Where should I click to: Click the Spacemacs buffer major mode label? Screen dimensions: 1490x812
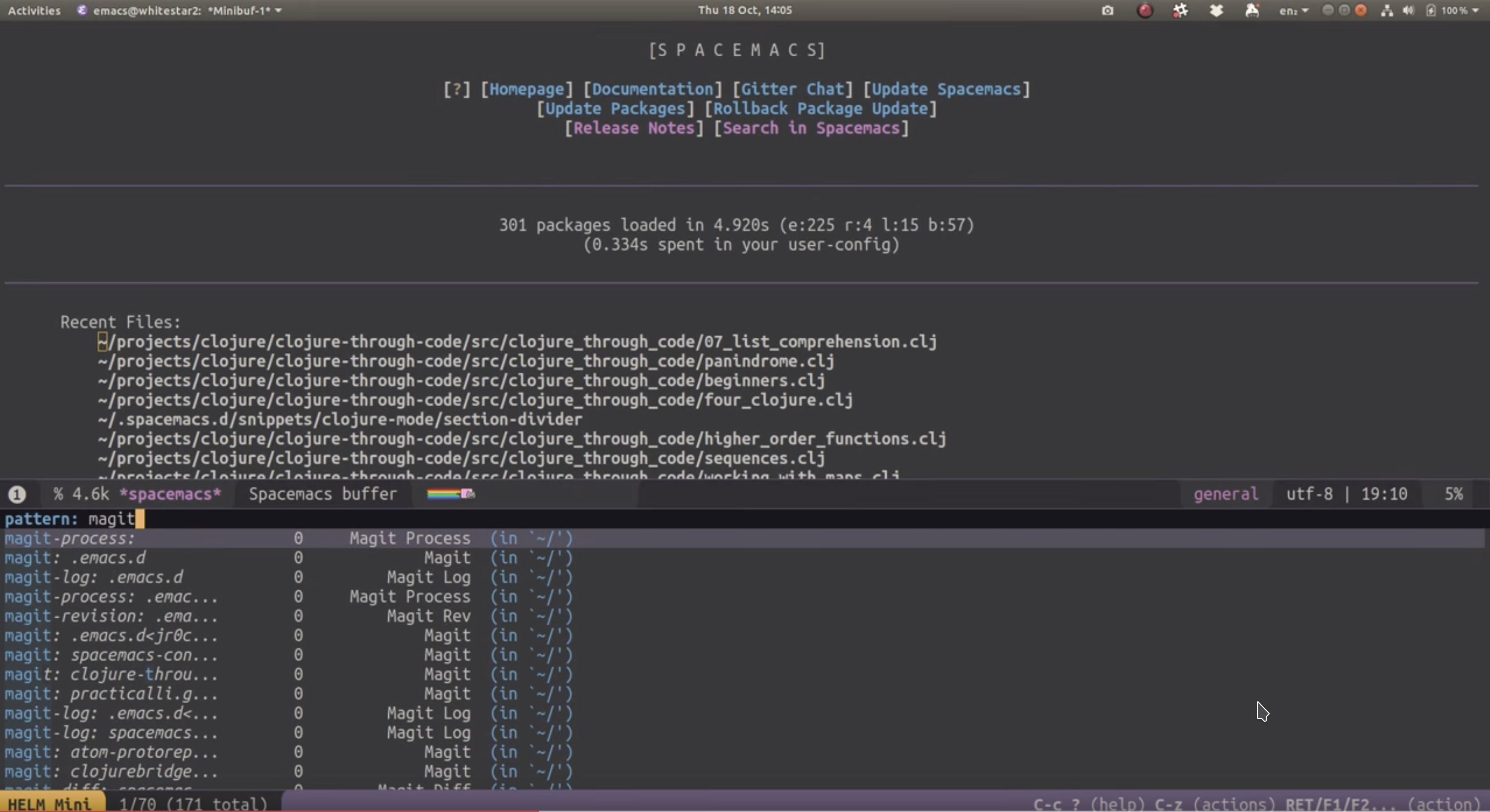(323, 494)
